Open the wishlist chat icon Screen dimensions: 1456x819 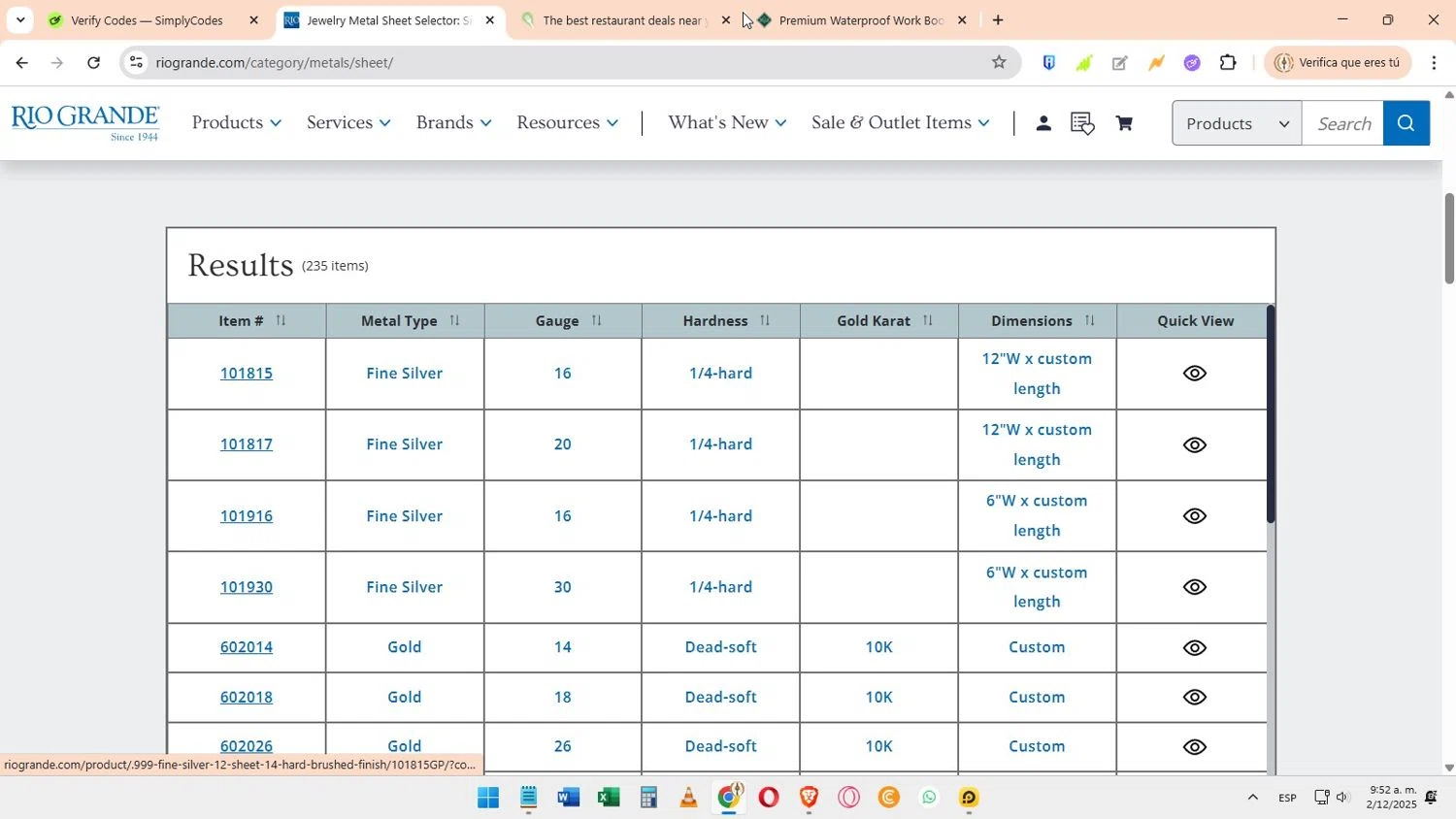tap(1082, 123)
